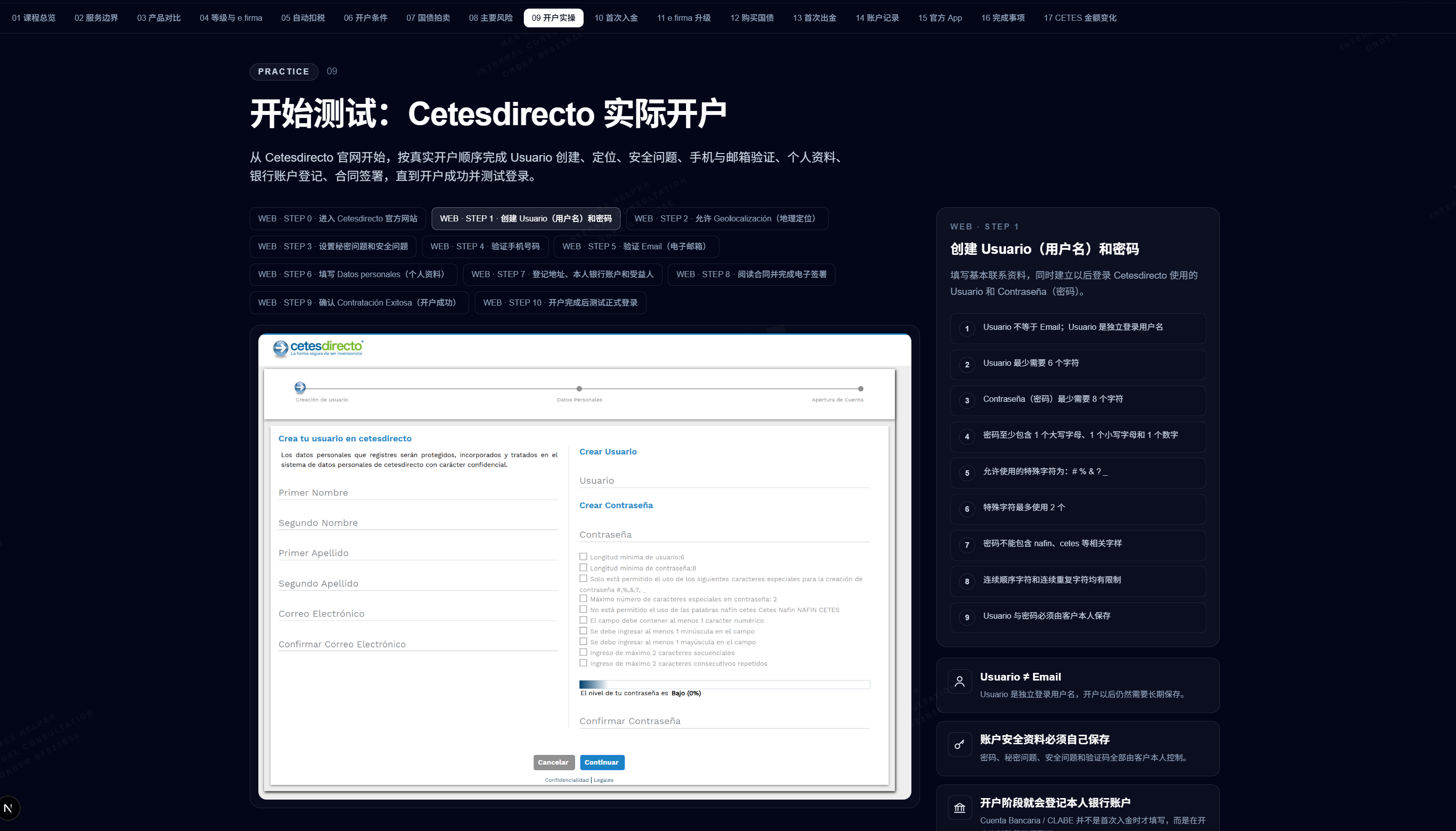Click the password strength level bar
This screenshot has height=831, width=1456.
[x=724, y=685]
